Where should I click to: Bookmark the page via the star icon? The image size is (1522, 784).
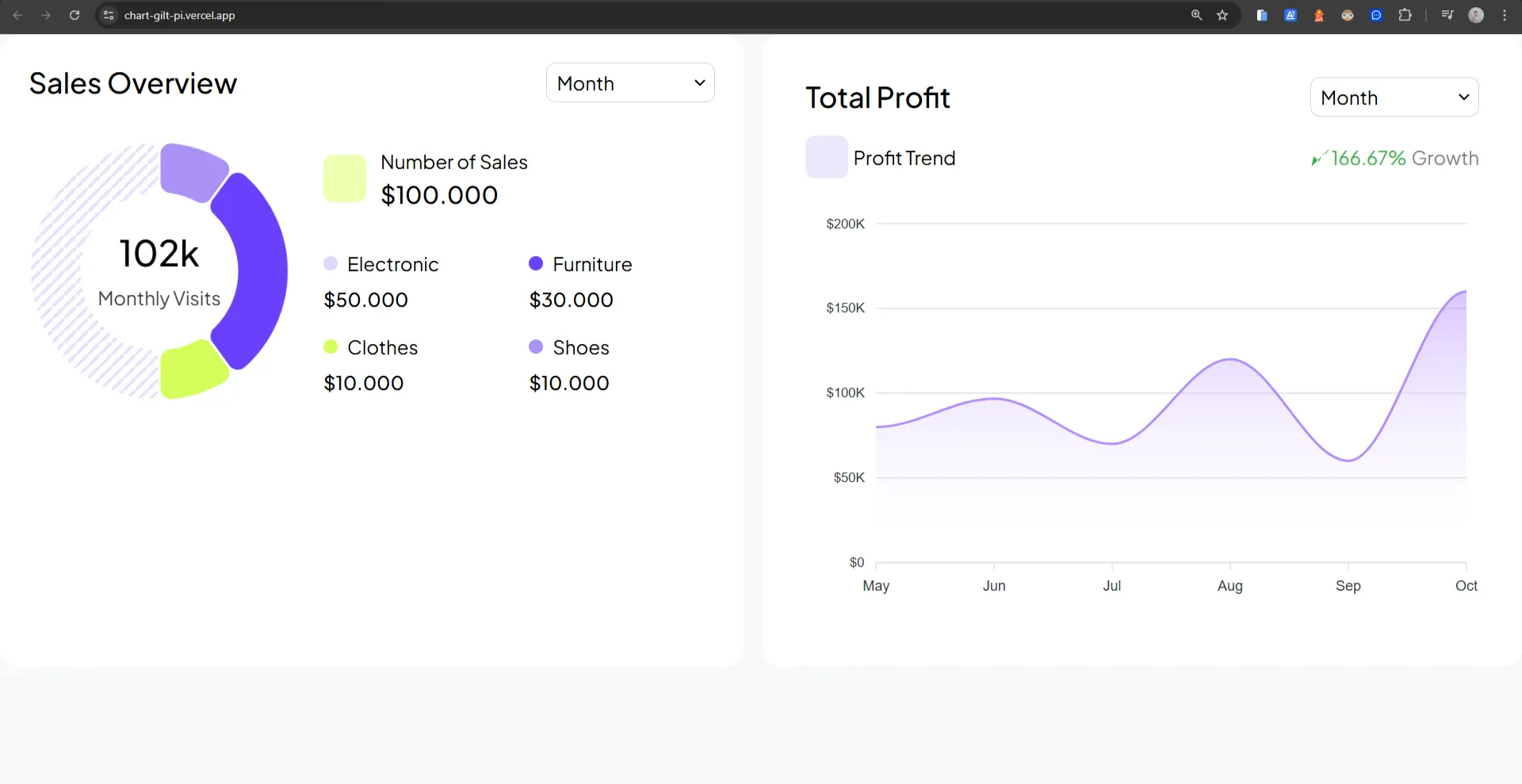[x=1223, y=15]
